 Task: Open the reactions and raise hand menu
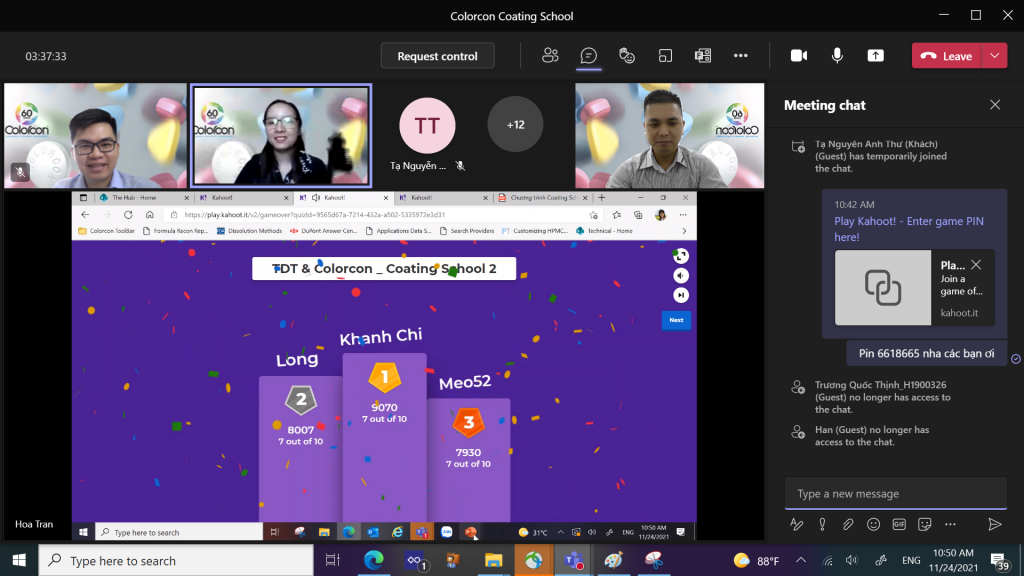coord(627,56)
